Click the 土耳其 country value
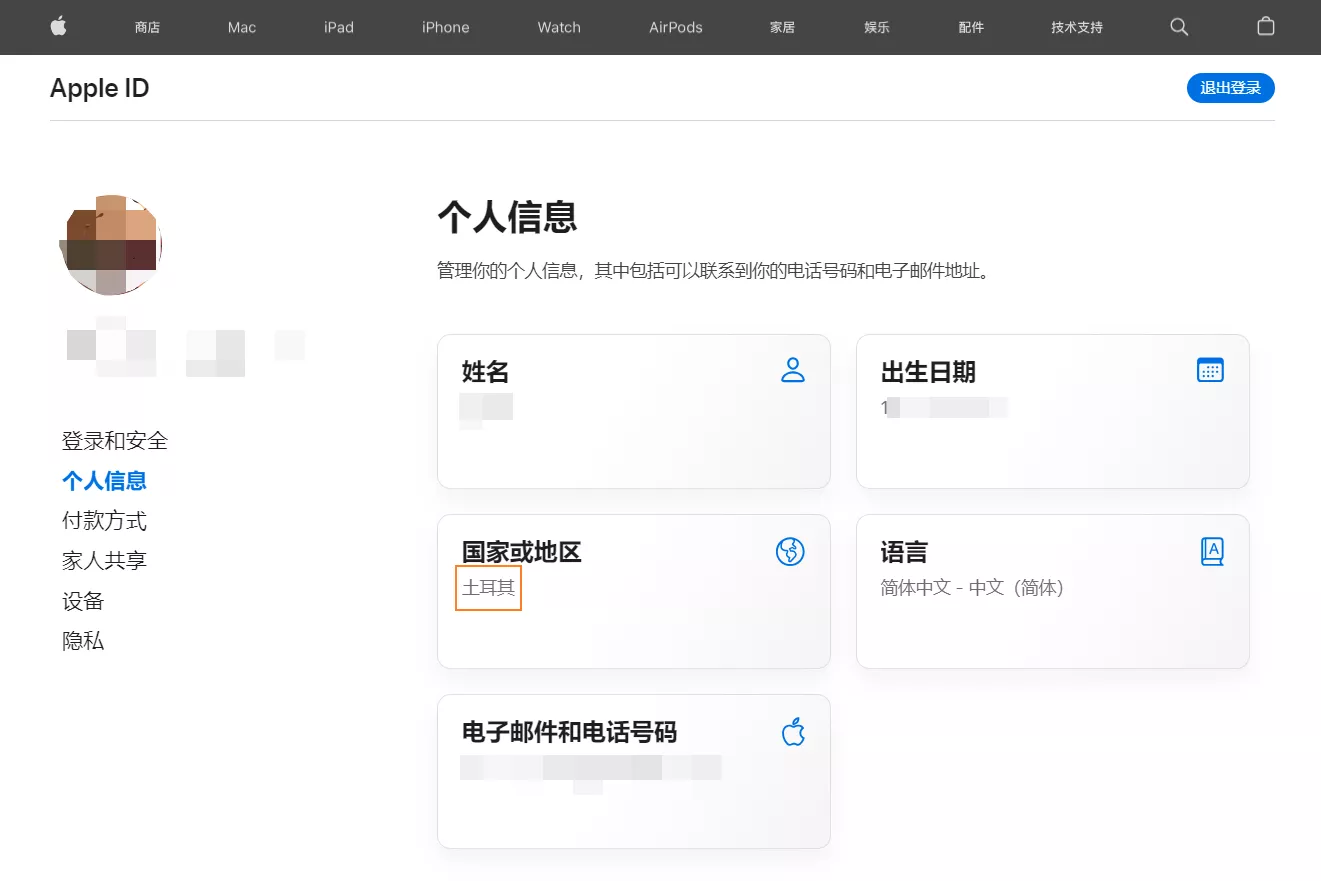This screenshot has width=1321, height=881. pos(489,588)
